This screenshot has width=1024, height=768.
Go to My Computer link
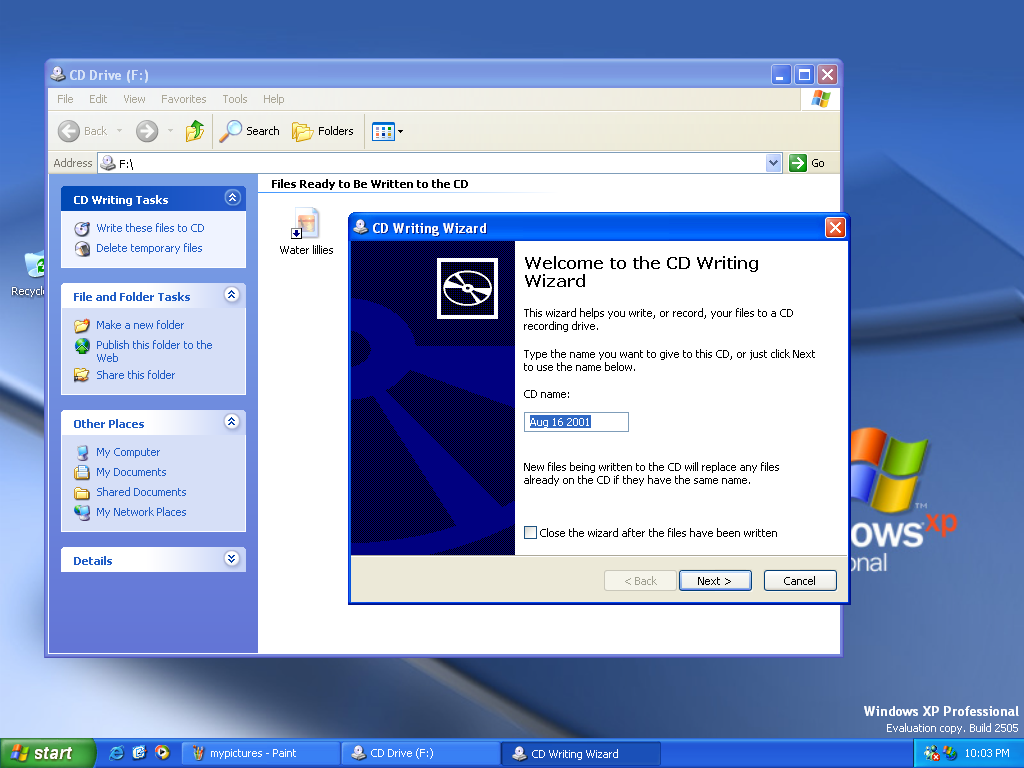pyautogui.click(x=128, y=452)
